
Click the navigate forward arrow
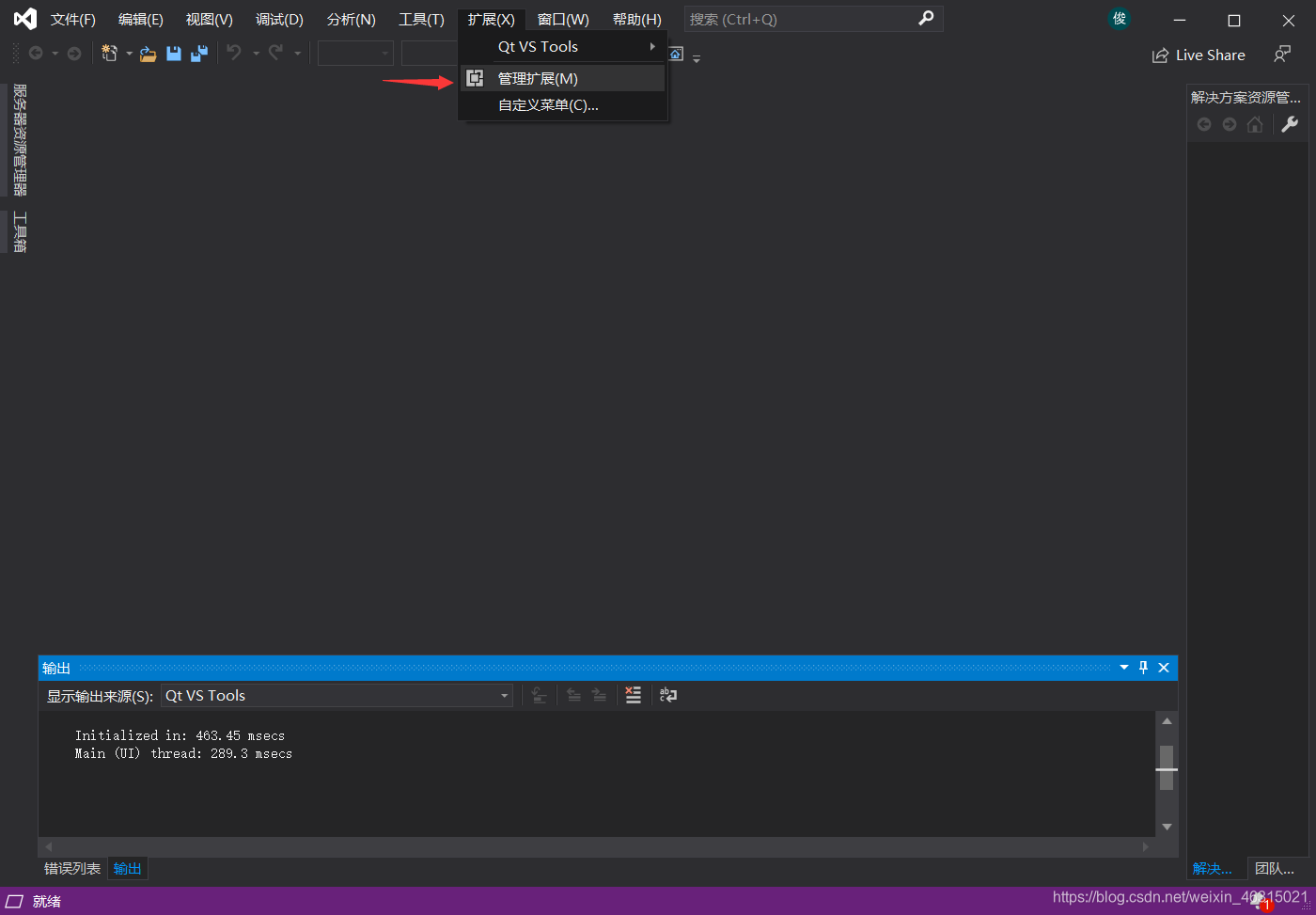pyautogui.click(x=74, y=54)
